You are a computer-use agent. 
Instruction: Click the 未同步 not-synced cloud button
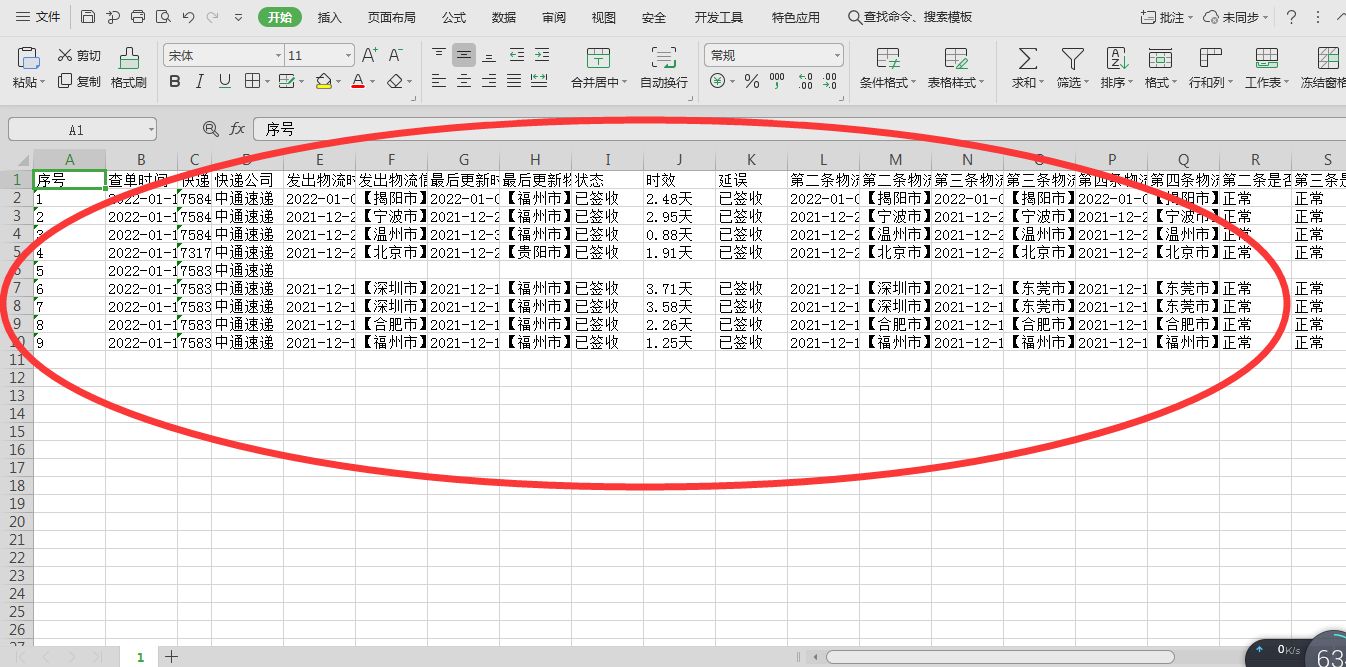tap(1235, 18)
